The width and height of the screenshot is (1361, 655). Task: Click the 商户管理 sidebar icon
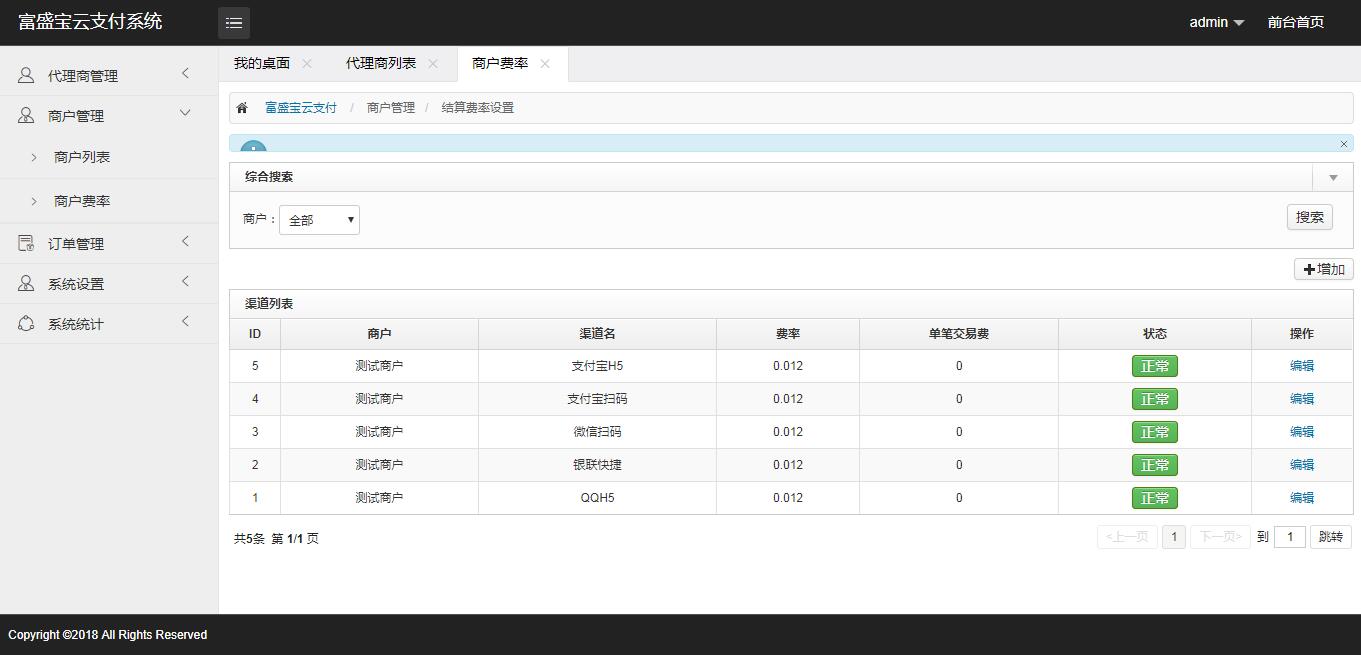(x=23, y=114)
